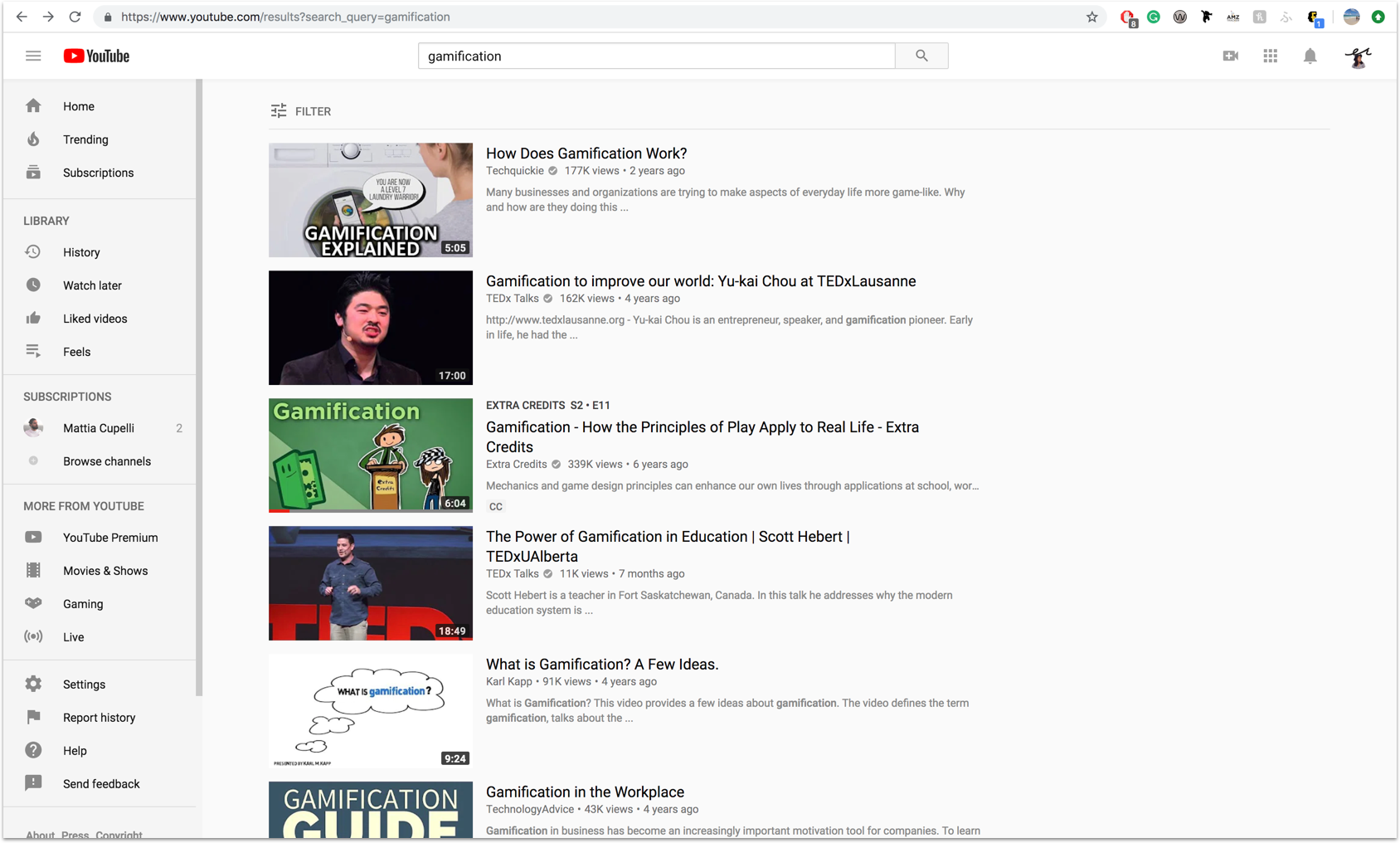Viewport: 1400px width, 843px height.
Task: Open Report history
Action: pyautogui.click(x=100, y=718)
